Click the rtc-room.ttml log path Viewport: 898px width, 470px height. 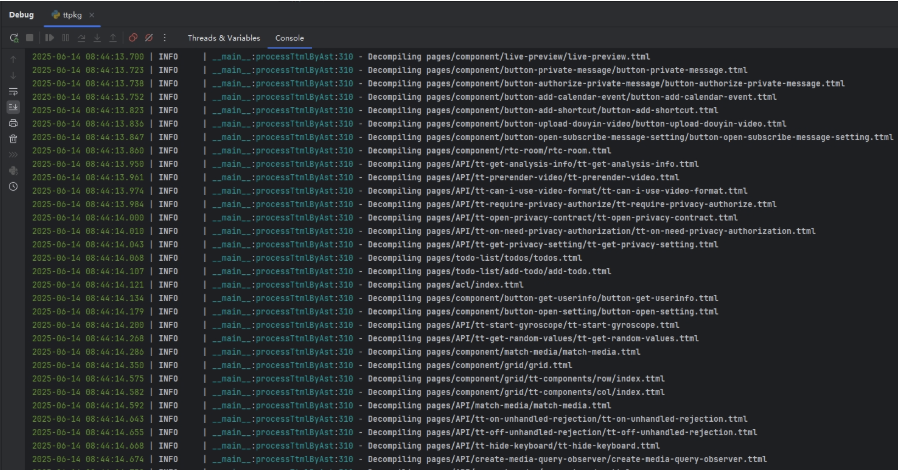pyautogui.click(x=518, y=151)
